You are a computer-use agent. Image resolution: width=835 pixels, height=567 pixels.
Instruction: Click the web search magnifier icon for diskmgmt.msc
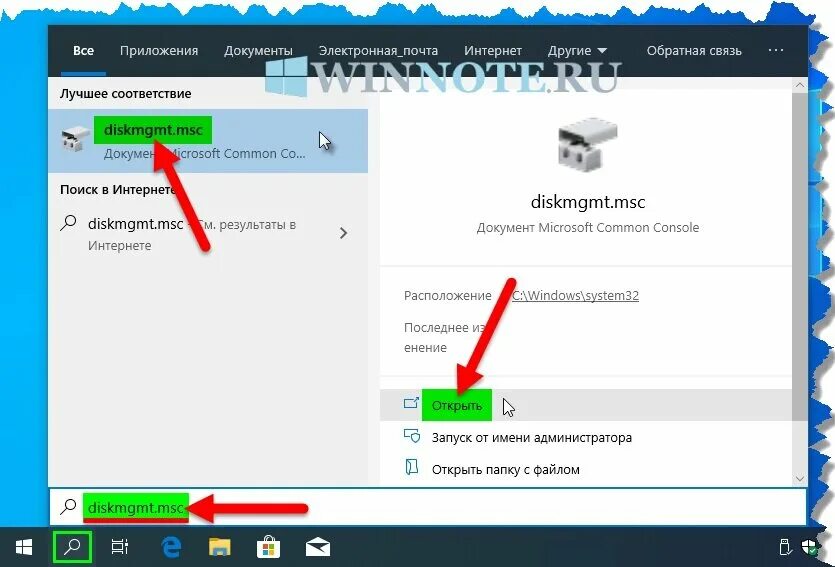pyautogui.click(x=69, y=223)
